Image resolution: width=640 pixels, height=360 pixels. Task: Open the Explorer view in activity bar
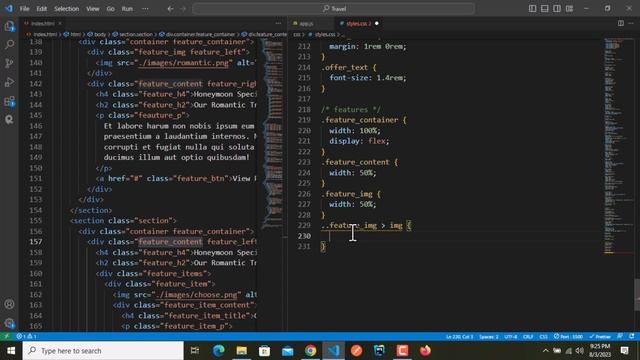coord(9,26)
